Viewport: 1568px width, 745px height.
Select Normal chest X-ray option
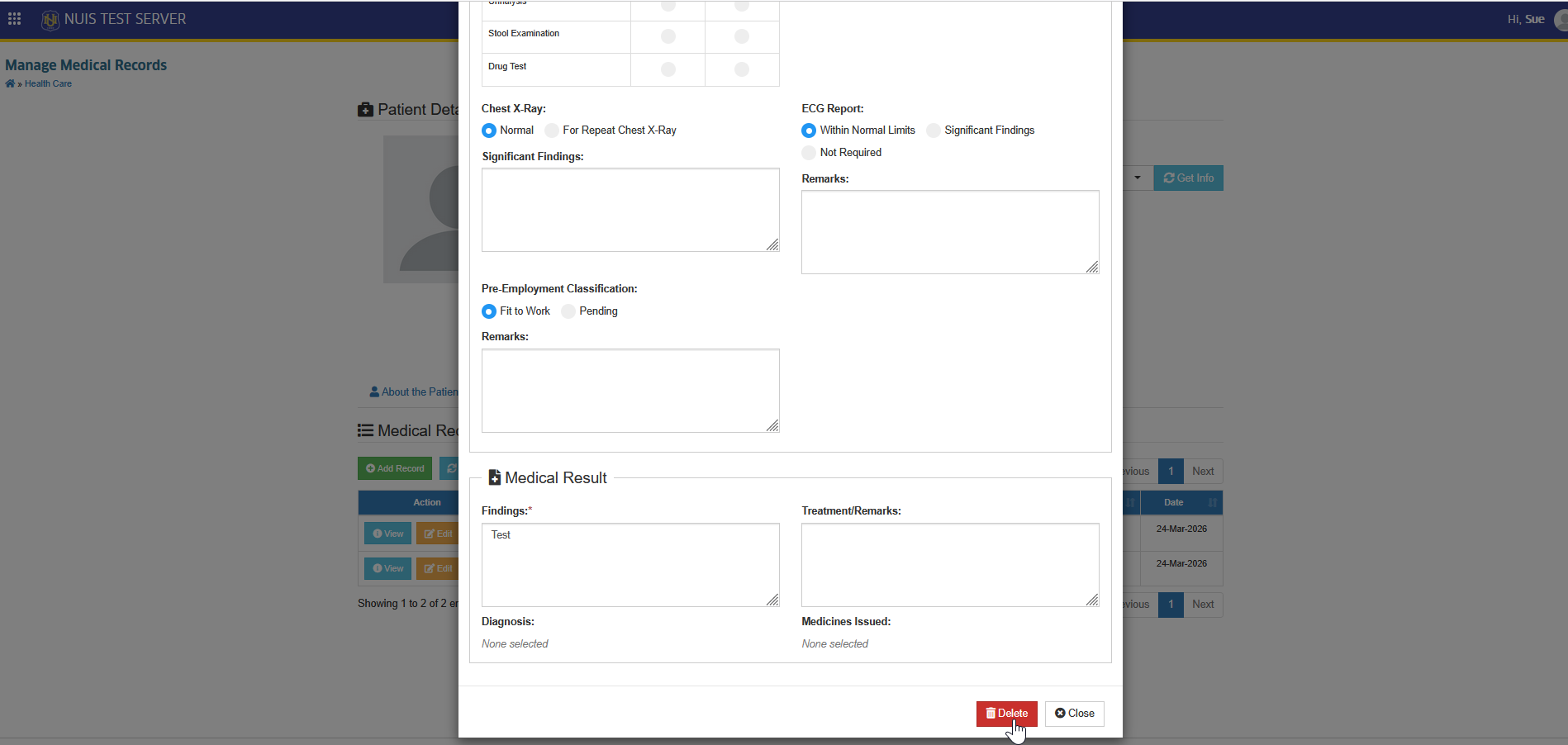(489, 130)
